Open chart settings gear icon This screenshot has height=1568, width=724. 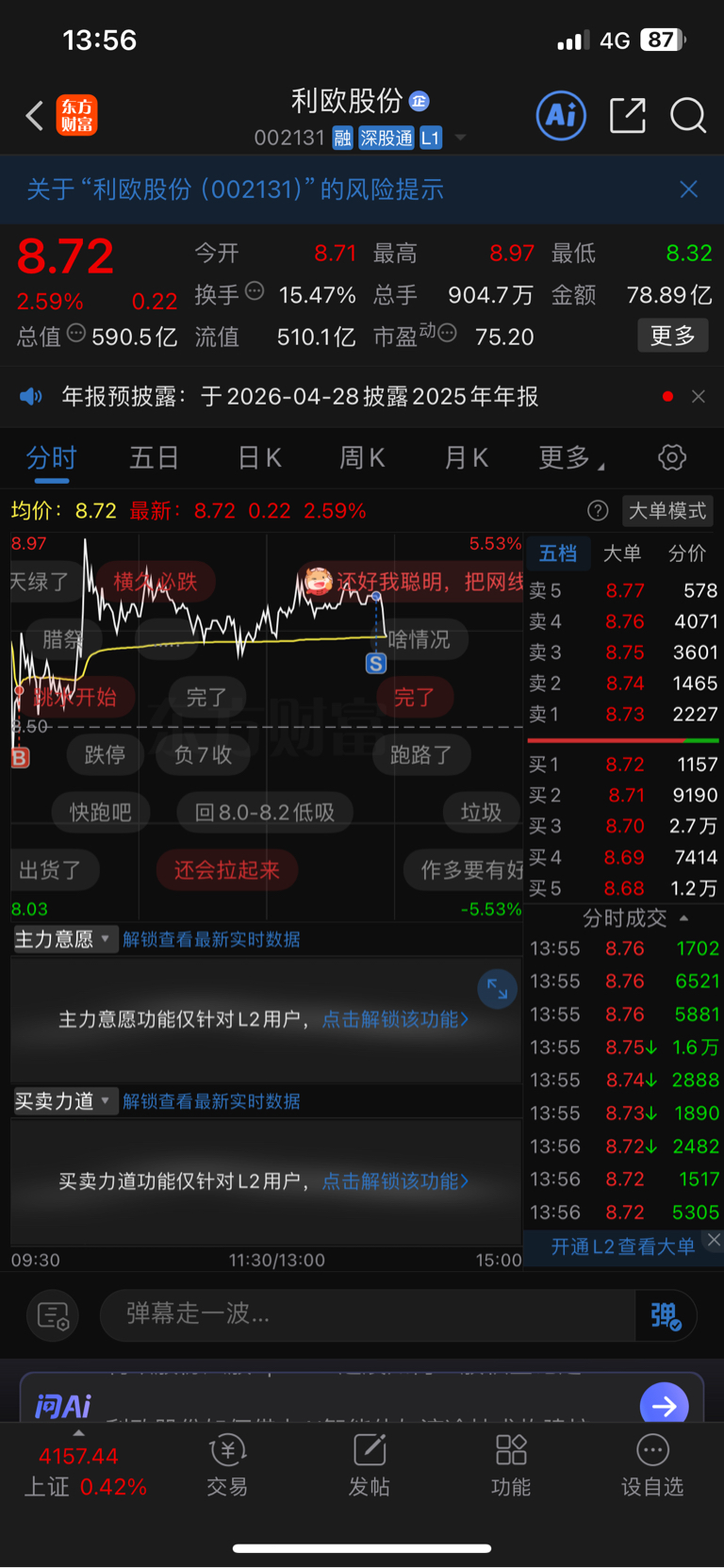(672, 458)
